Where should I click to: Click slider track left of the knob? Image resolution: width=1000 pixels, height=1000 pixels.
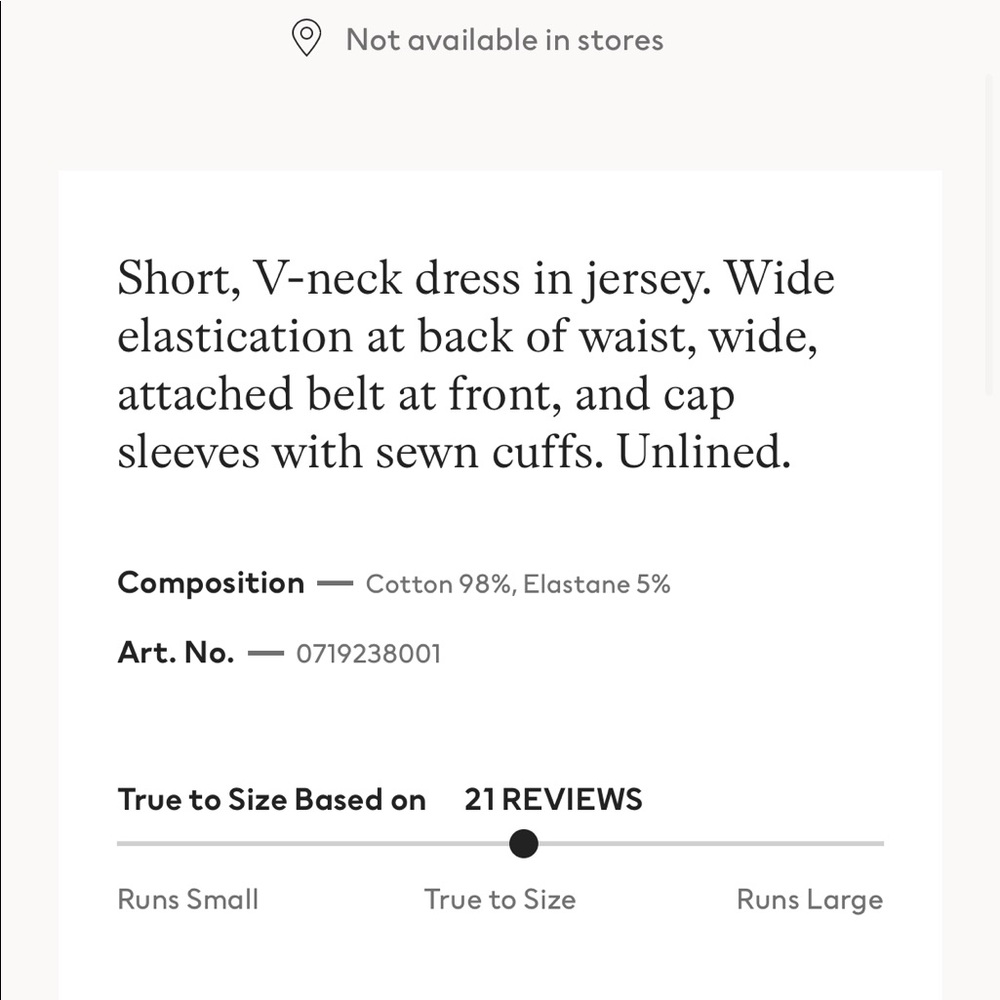click(x=312, y=844)
